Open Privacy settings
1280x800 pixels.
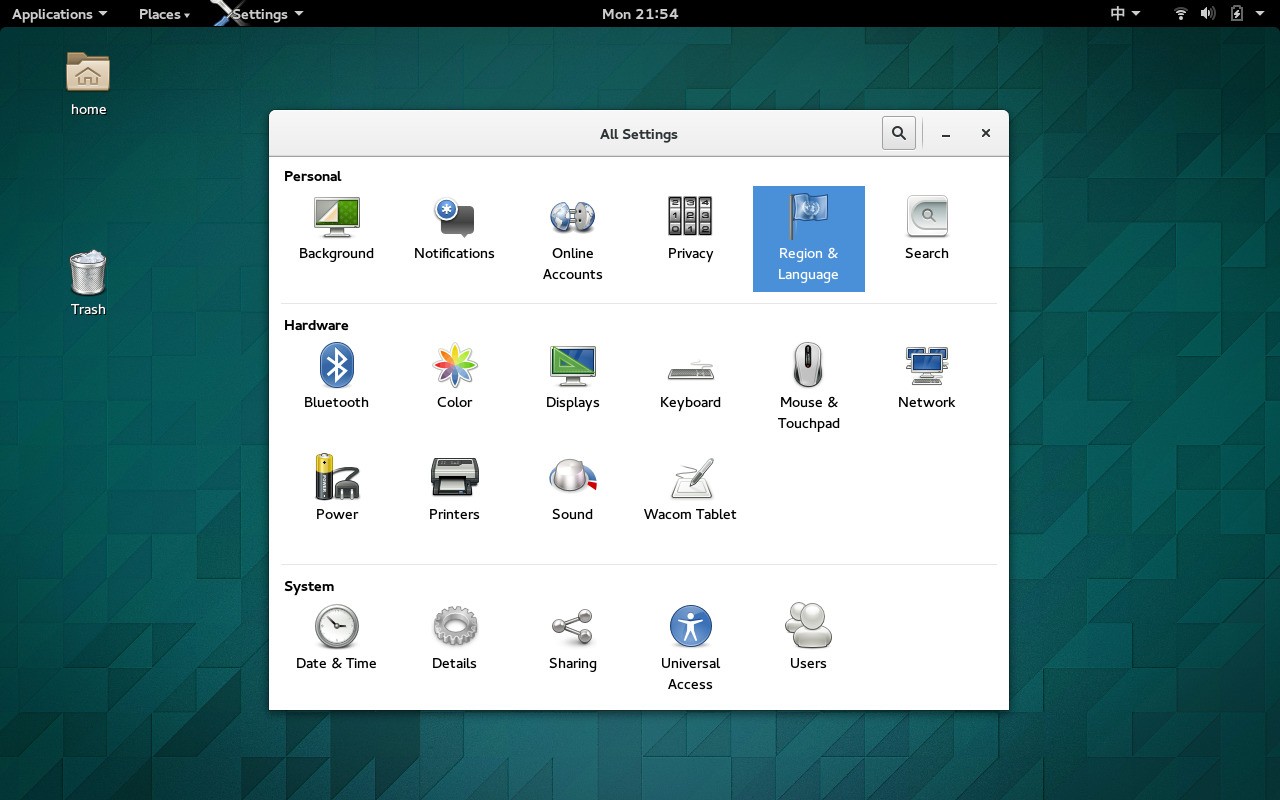pyautogui.click(x=690, y=228)
